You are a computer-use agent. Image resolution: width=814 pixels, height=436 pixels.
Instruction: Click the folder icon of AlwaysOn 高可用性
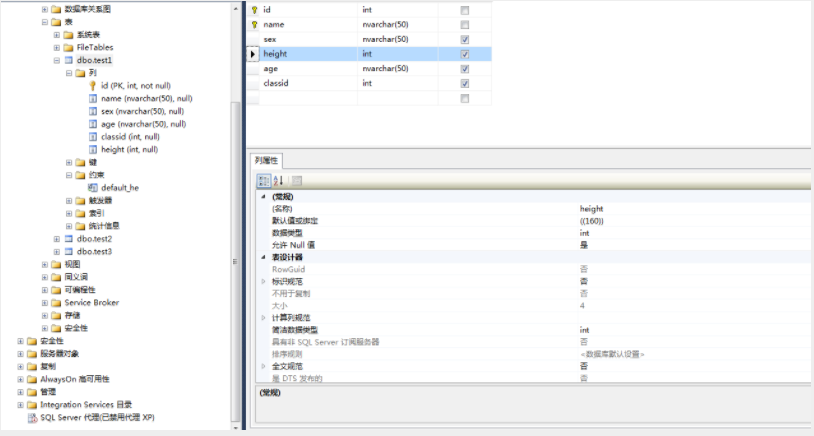coord(32,379)
